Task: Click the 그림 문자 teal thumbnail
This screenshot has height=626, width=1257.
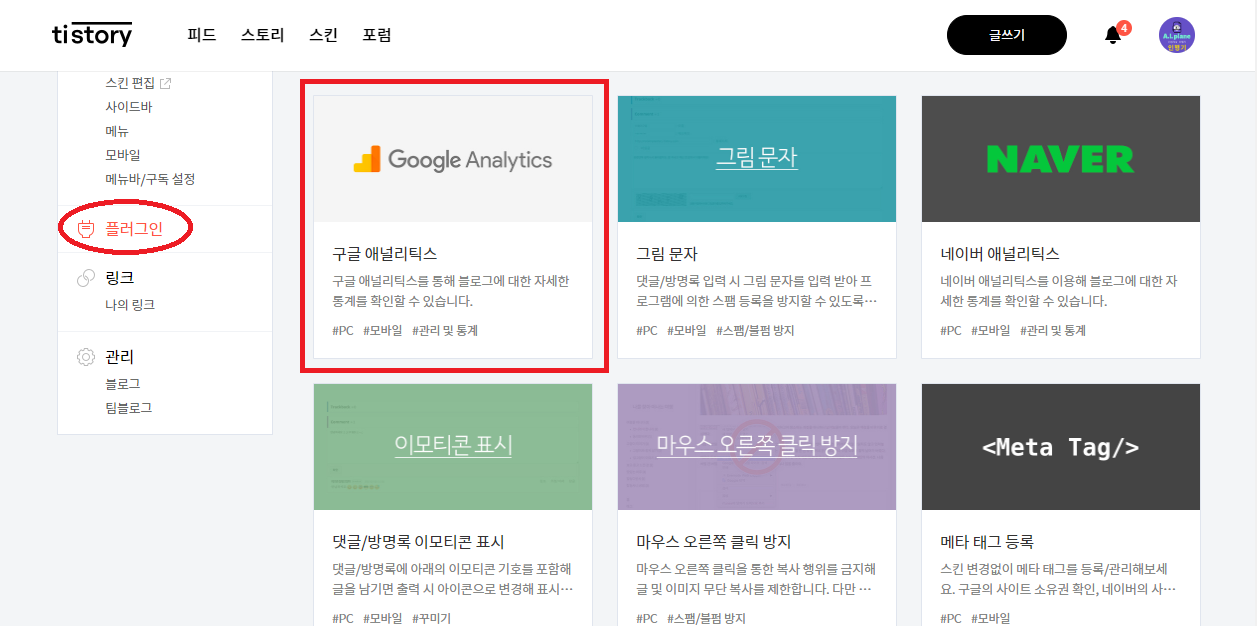Action: coord(757,159)
